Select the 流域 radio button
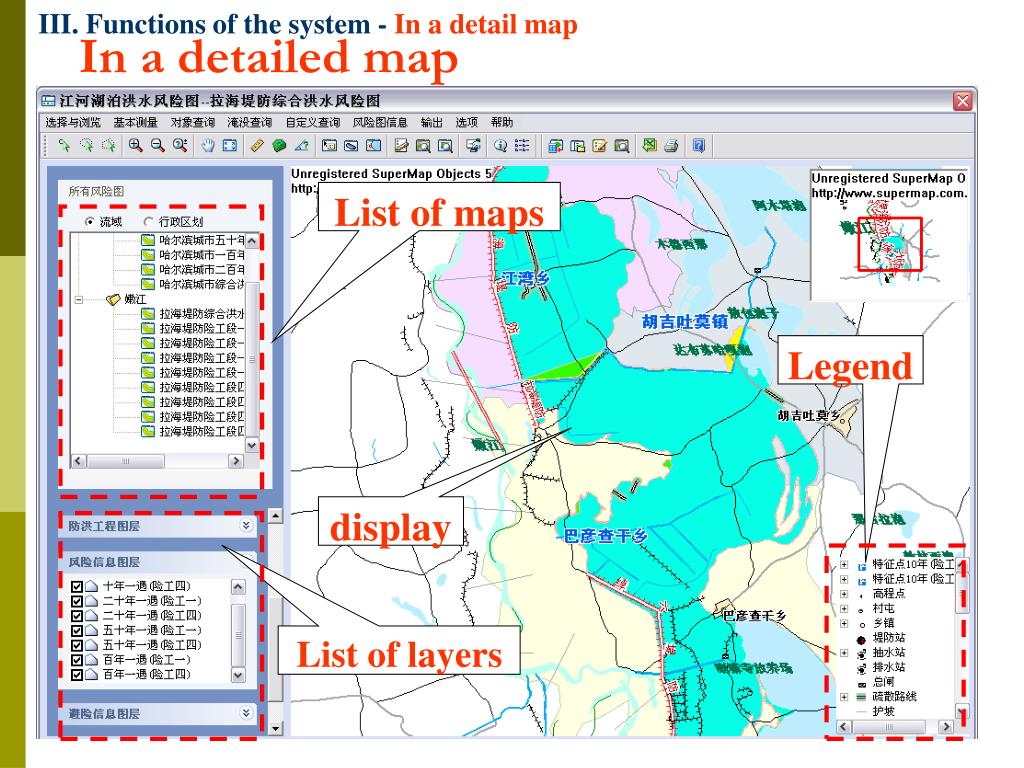Image resolution: width=1024 pixels, height=768 pixels. tap(90, 221)
